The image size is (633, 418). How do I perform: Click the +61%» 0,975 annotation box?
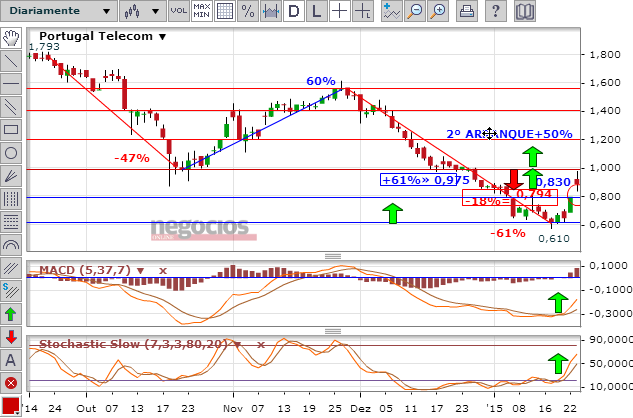coord(419,180)
